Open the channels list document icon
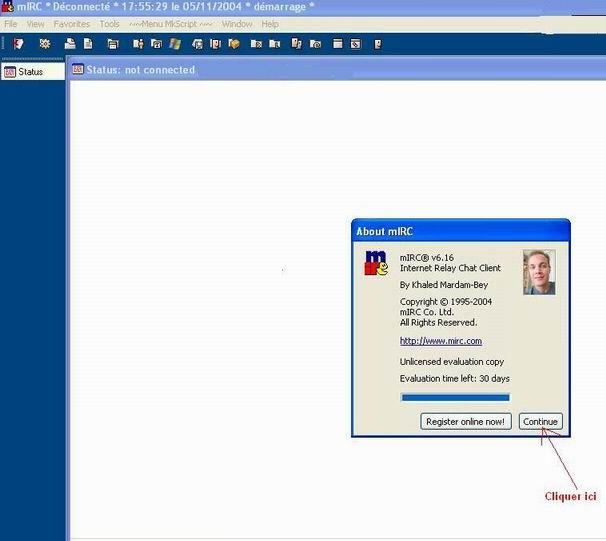606x541 pixels. [x=88, y=44]
